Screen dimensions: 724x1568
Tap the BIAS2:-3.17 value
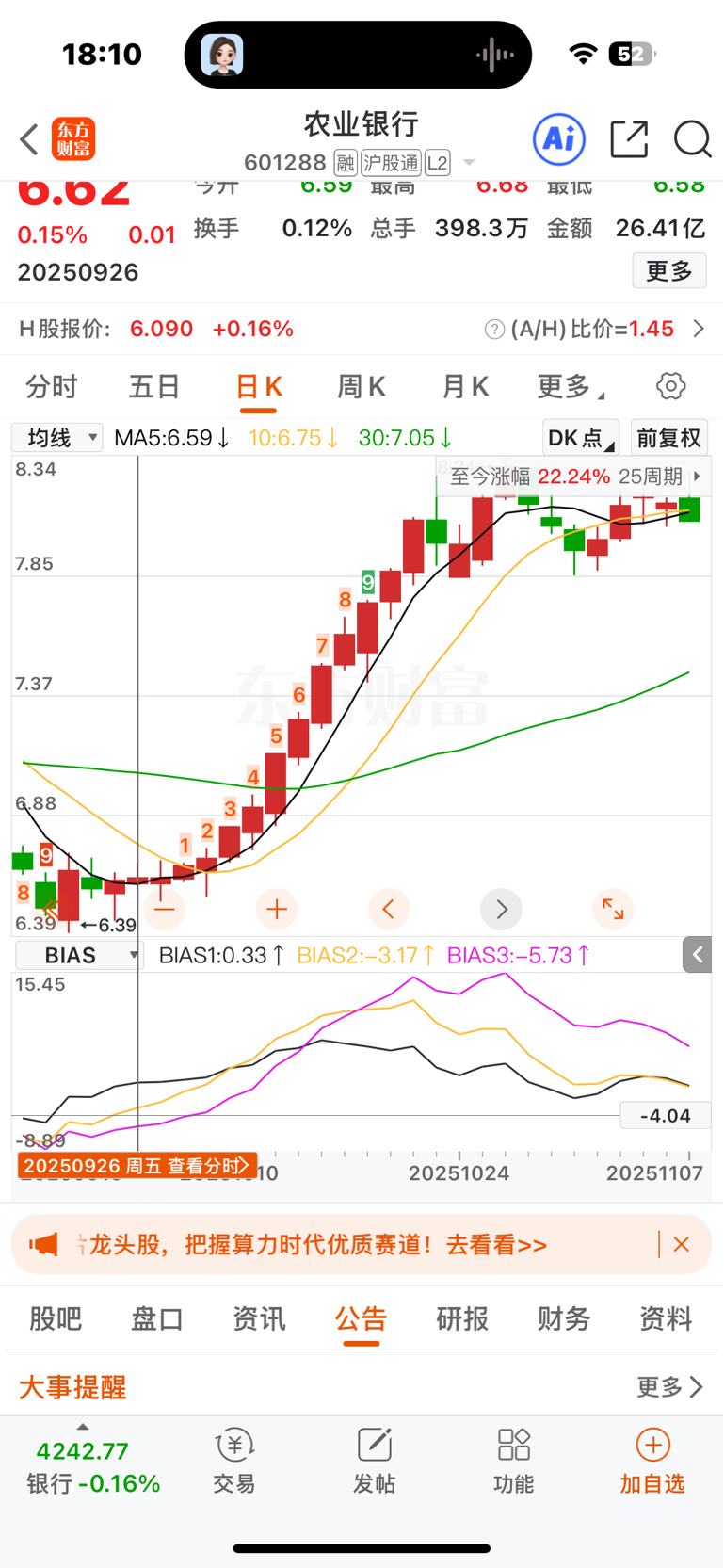tap(366, 955)
